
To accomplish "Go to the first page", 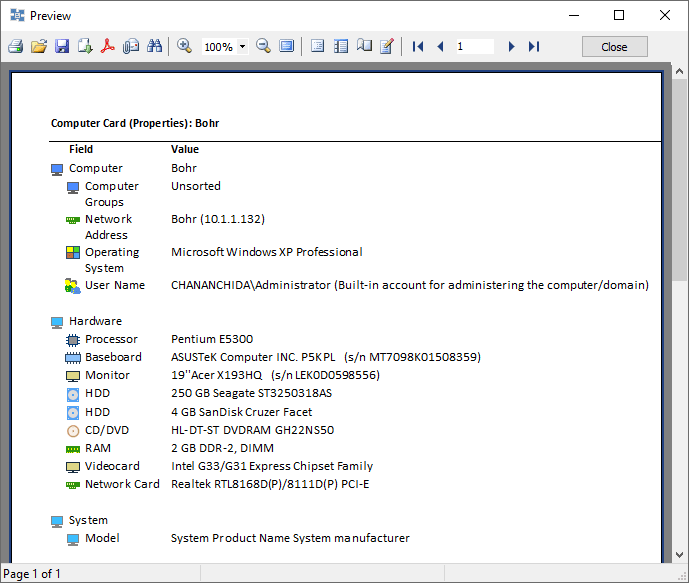I will [418, 46].
